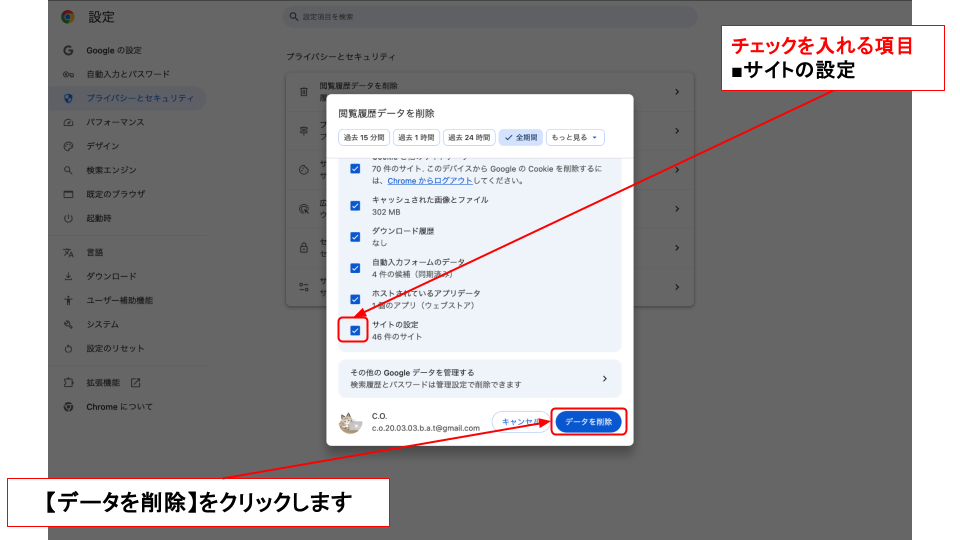Viewport: 960px width, 540px height.
Task: Click the 自動入力とパスワード key icon
Action: (x=68, y=74)
